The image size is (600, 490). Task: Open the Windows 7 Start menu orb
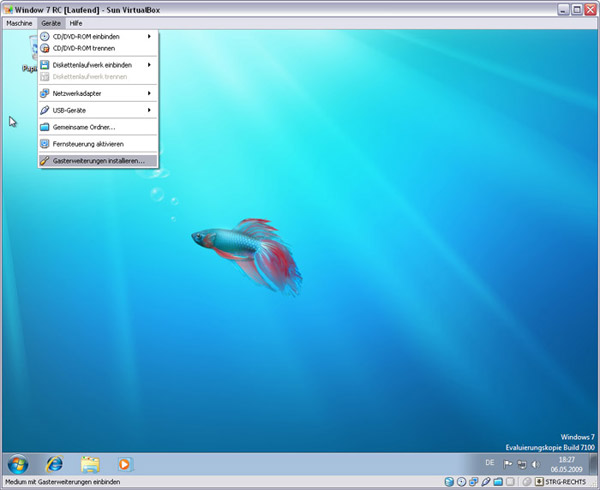(x=18, y=463)
